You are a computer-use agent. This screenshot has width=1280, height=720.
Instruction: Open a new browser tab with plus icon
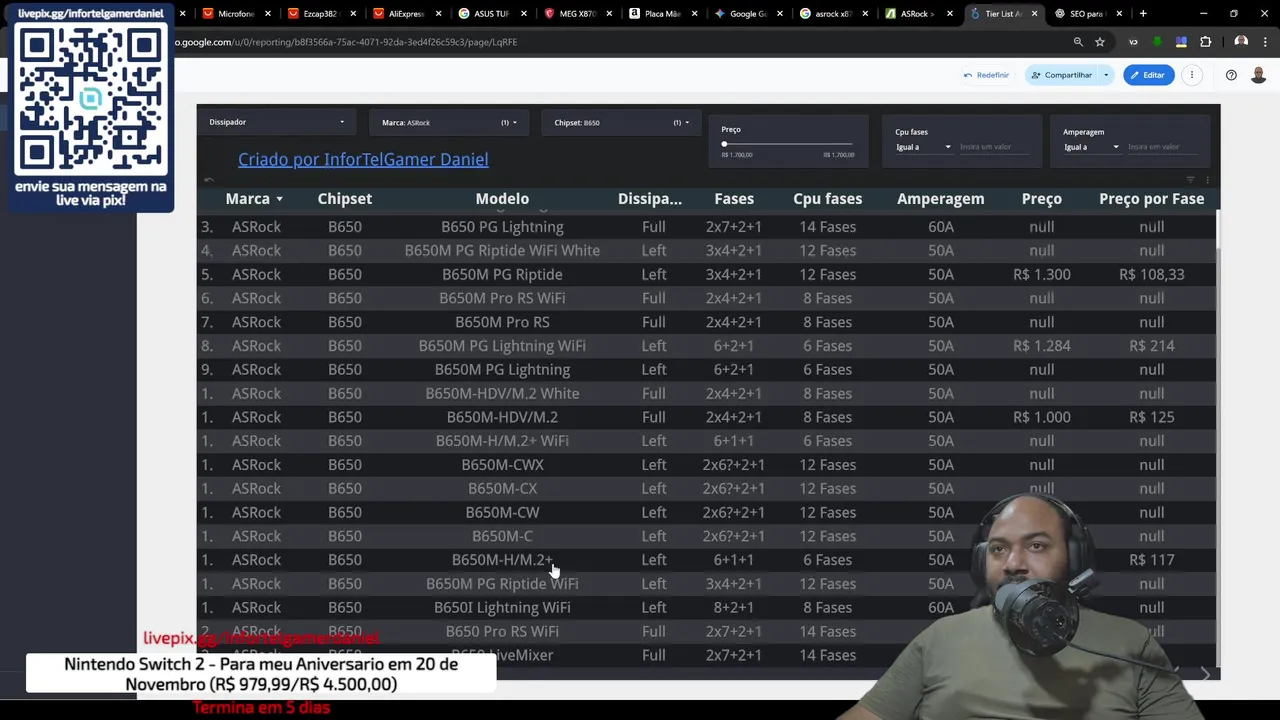[x=1143, y=14]
